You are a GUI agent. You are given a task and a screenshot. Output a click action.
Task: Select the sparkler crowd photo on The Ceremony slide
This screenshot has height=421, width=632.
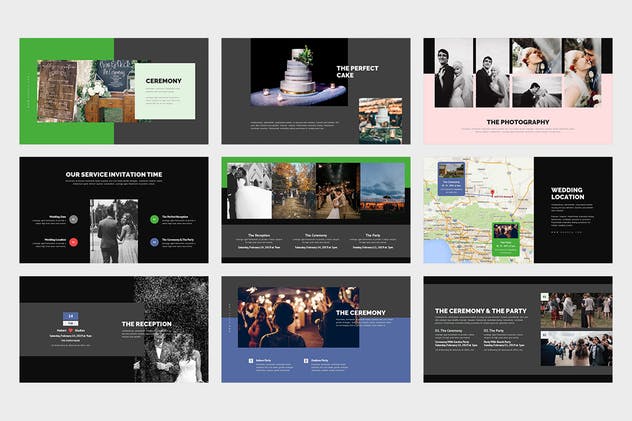click(299, 317)
